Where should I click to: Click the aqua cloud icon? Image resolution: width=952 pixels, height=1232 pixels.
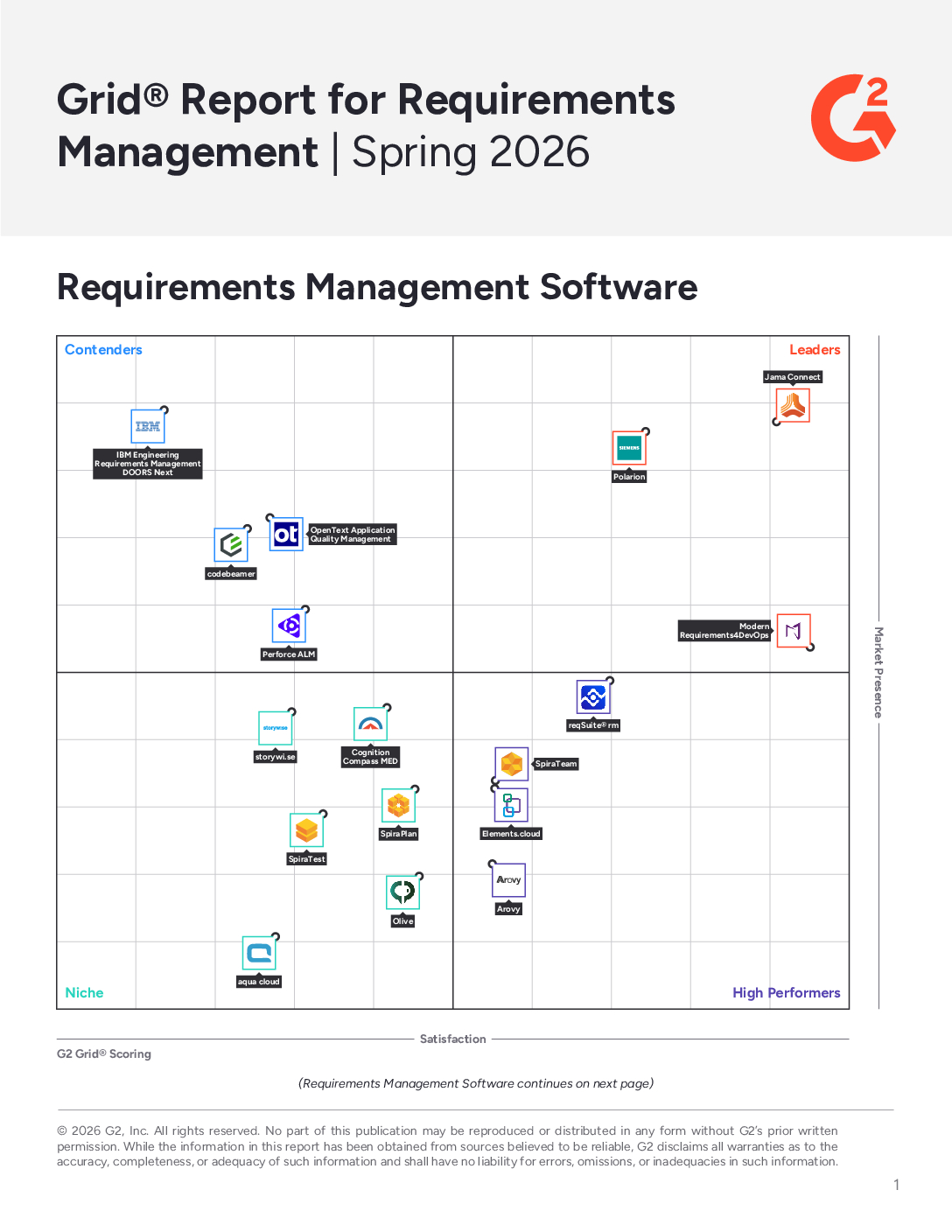point(259,953)
